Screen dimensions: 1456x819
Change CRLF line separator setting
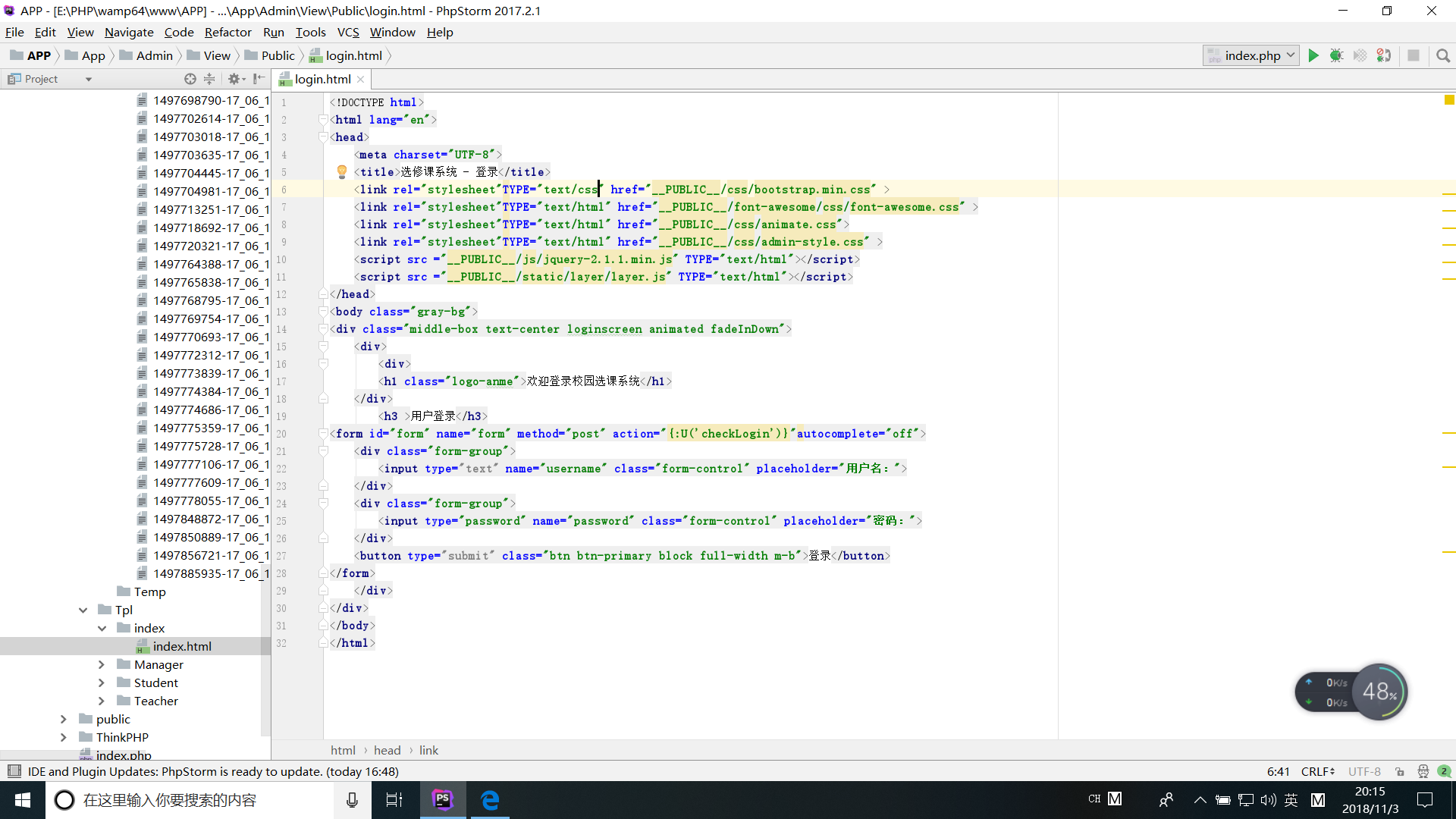1318,771
